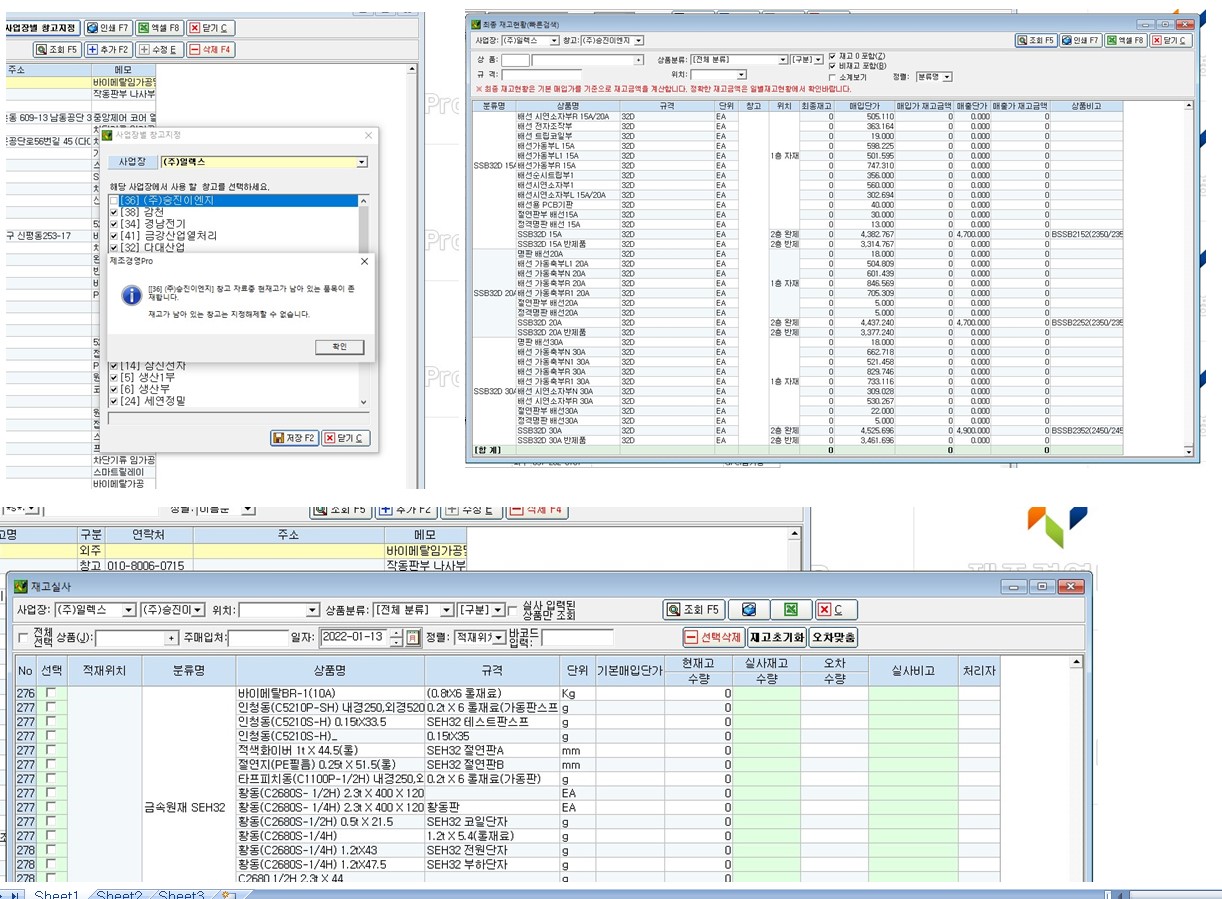
Task: Click 엑셀 F8 in 최종 재고현황 window
Action: [x=1126, y=41]
